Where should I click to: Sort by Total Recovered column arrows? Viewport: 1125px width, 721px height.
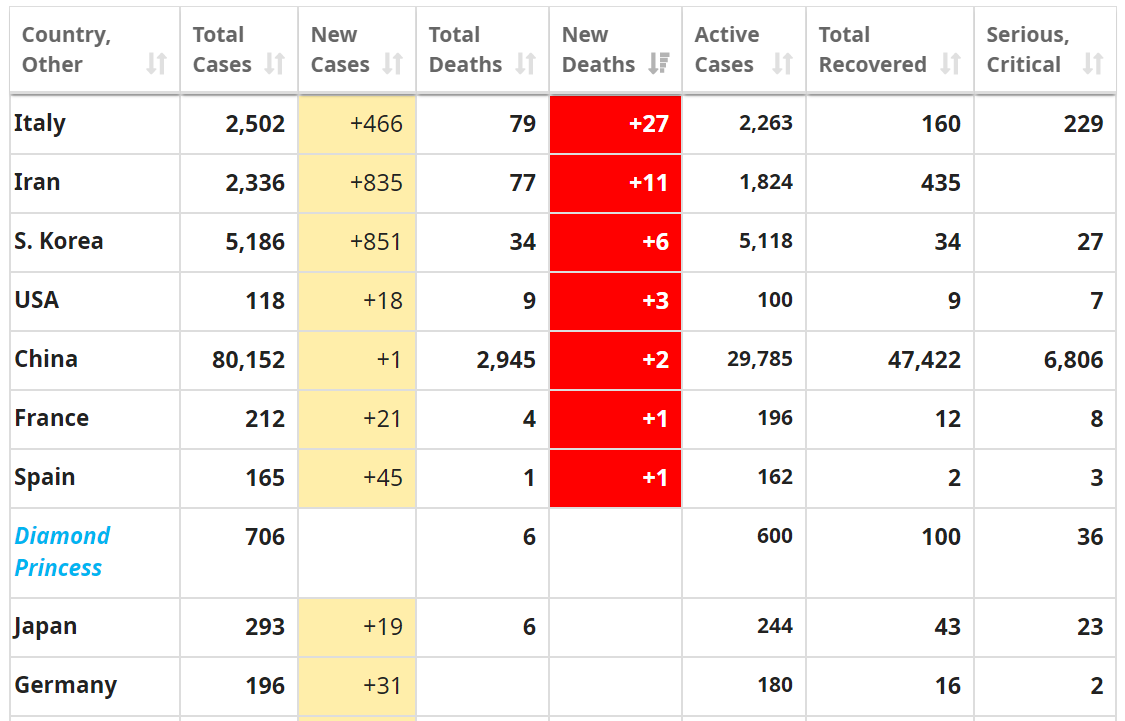tap(950, 64)
